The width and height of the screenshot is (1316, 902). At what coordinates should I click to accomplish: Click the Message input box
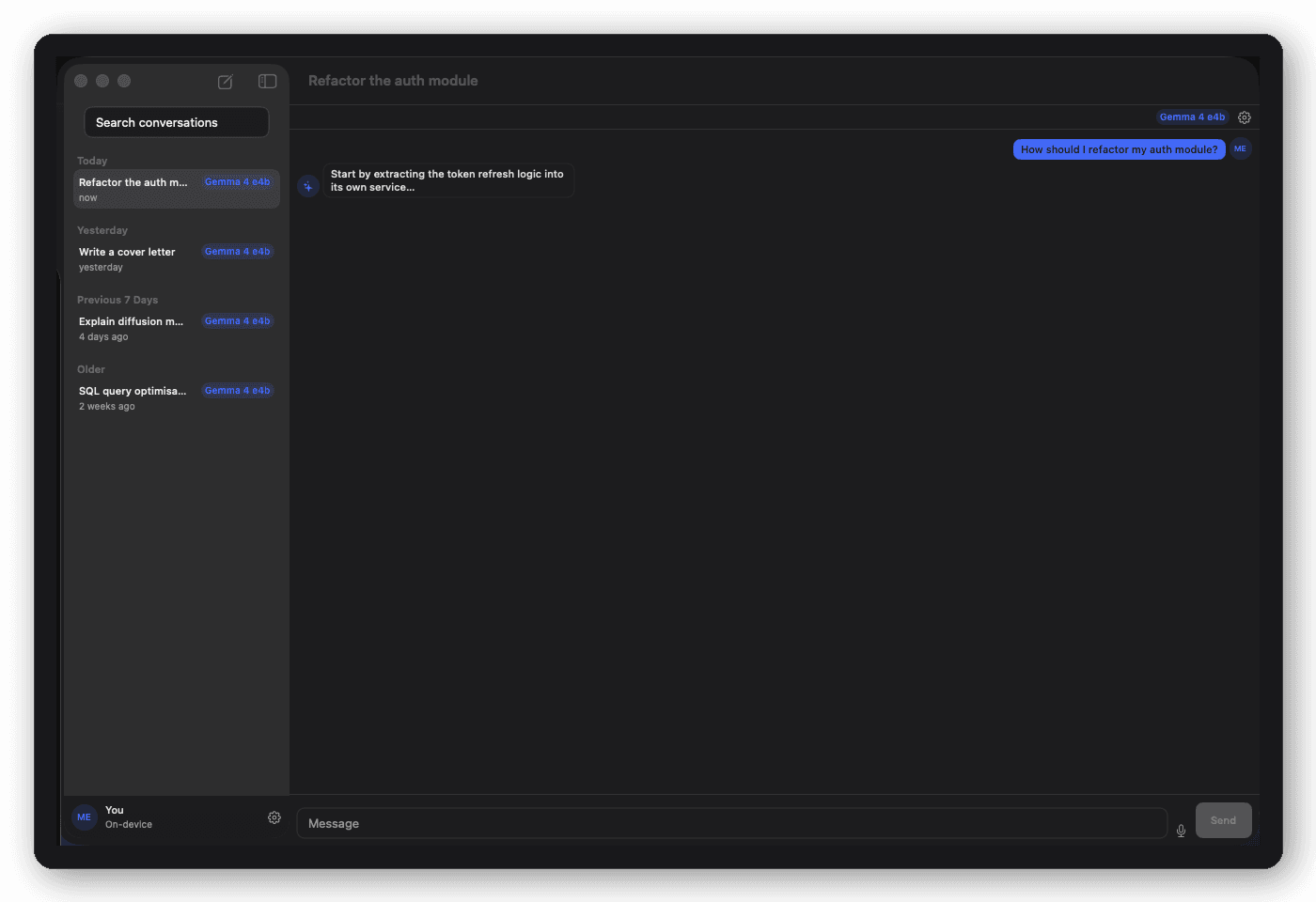click(732, 823)
